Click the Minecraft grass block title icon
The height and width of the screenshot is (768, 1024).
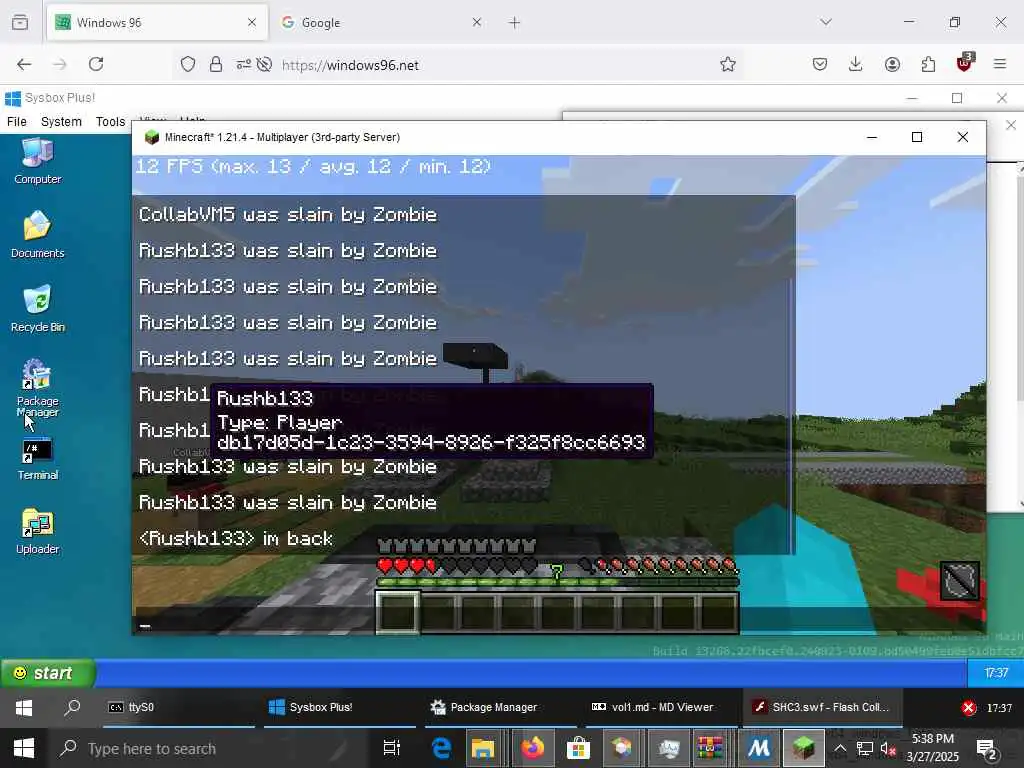(x=152, y=137)
